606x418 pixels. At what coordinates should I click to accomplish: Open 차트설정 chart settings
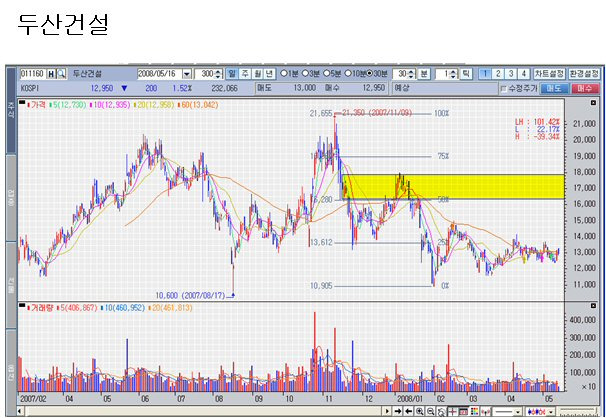[549, 73]
